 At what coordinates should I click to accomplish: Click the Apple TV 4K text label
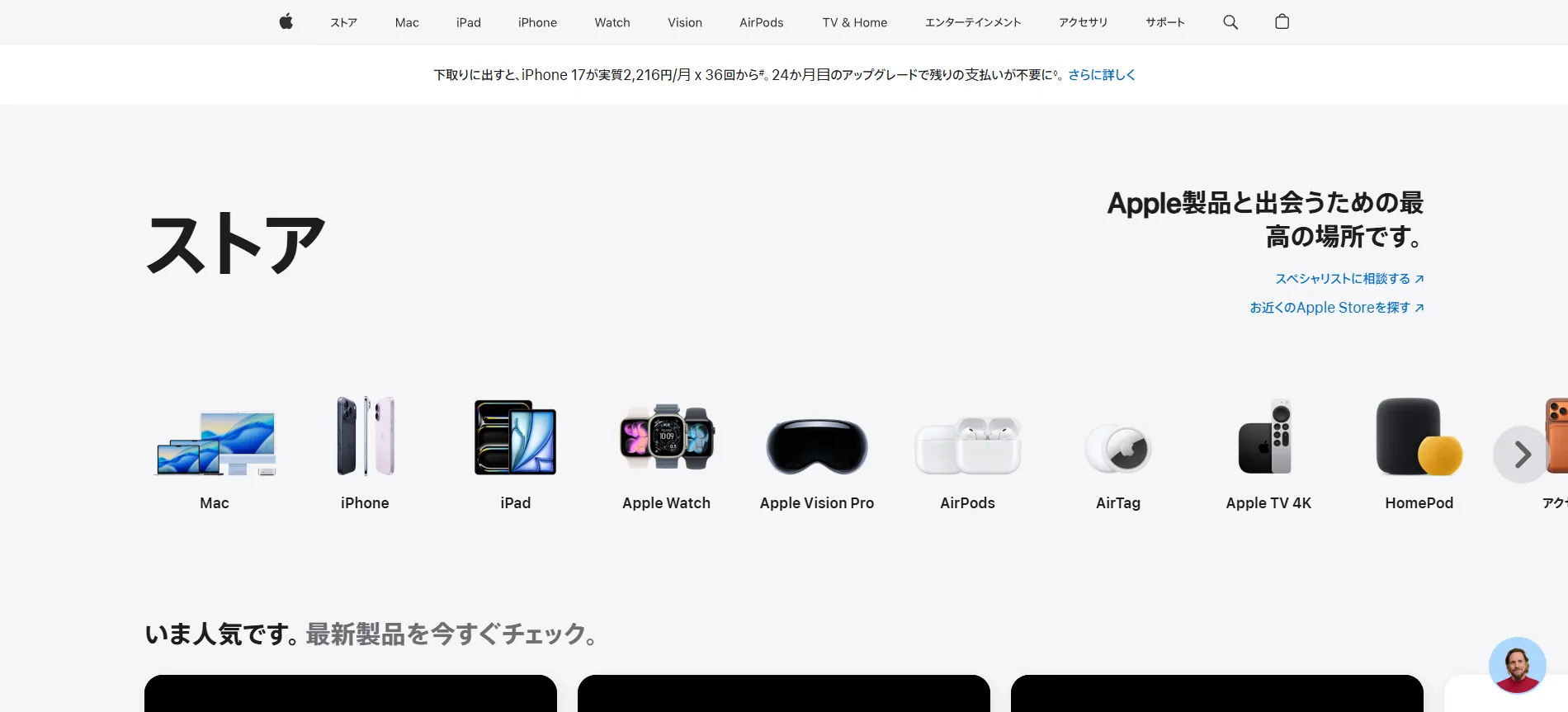(1268, 503)
